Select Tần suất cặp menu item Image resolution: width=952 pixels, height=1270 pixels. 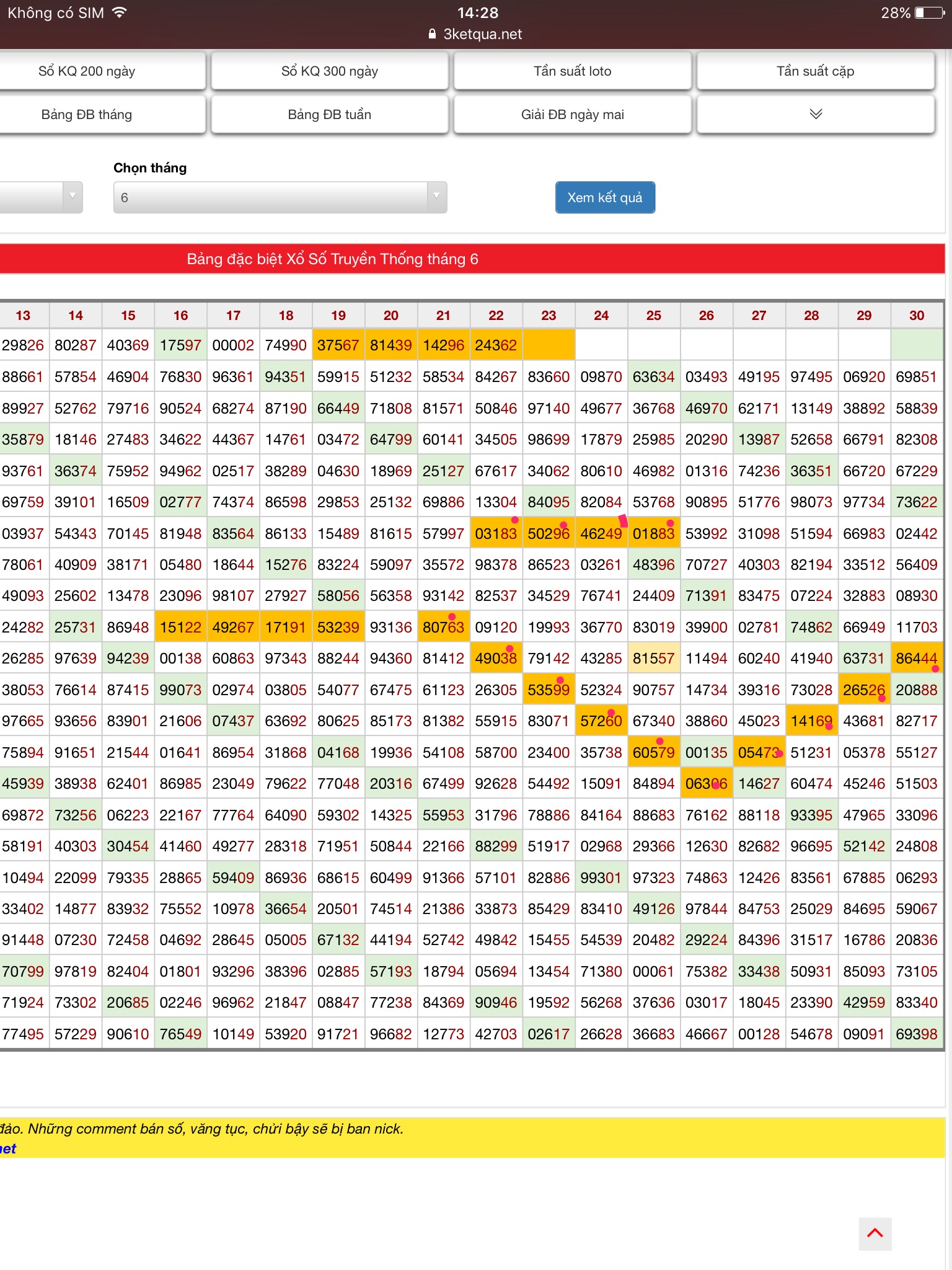[816, 71]
